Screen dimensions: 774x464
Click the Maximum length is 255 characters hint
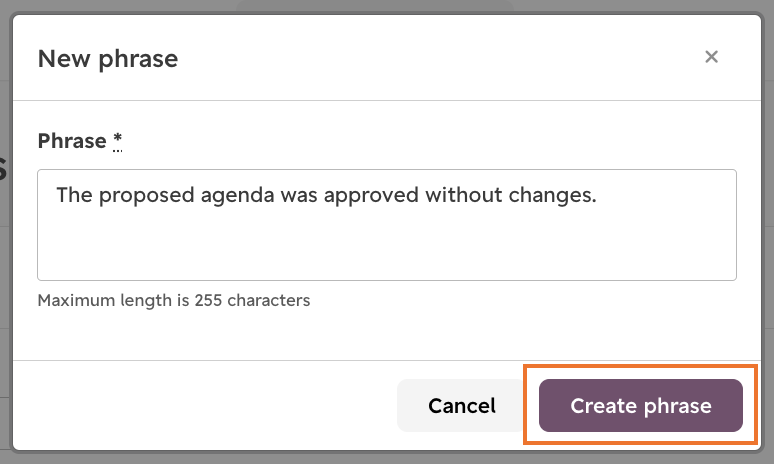(174, 300)
